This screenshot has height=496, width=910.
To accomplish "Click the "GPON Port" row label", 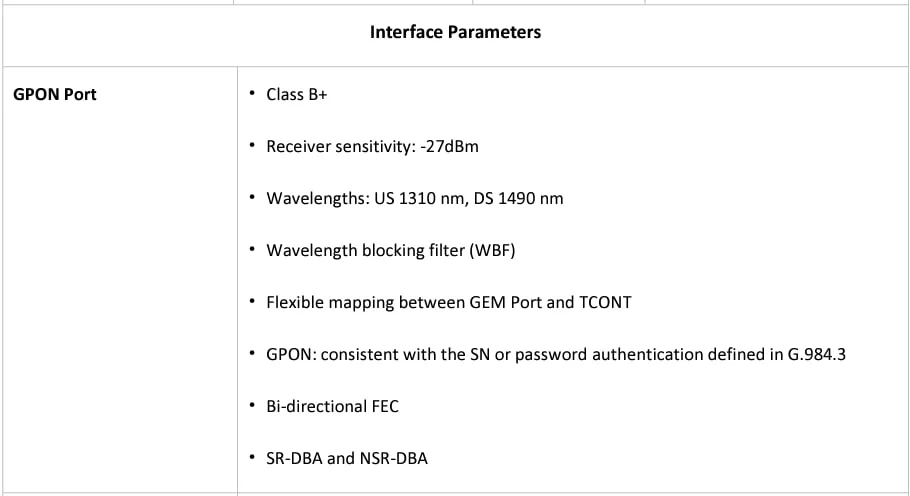I will (55, 95).
